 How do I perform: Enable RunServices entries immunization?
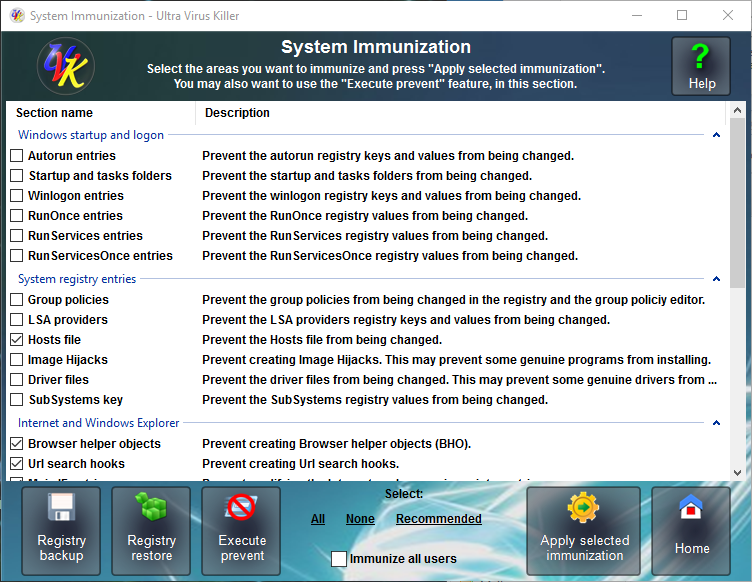coord(17,235)
